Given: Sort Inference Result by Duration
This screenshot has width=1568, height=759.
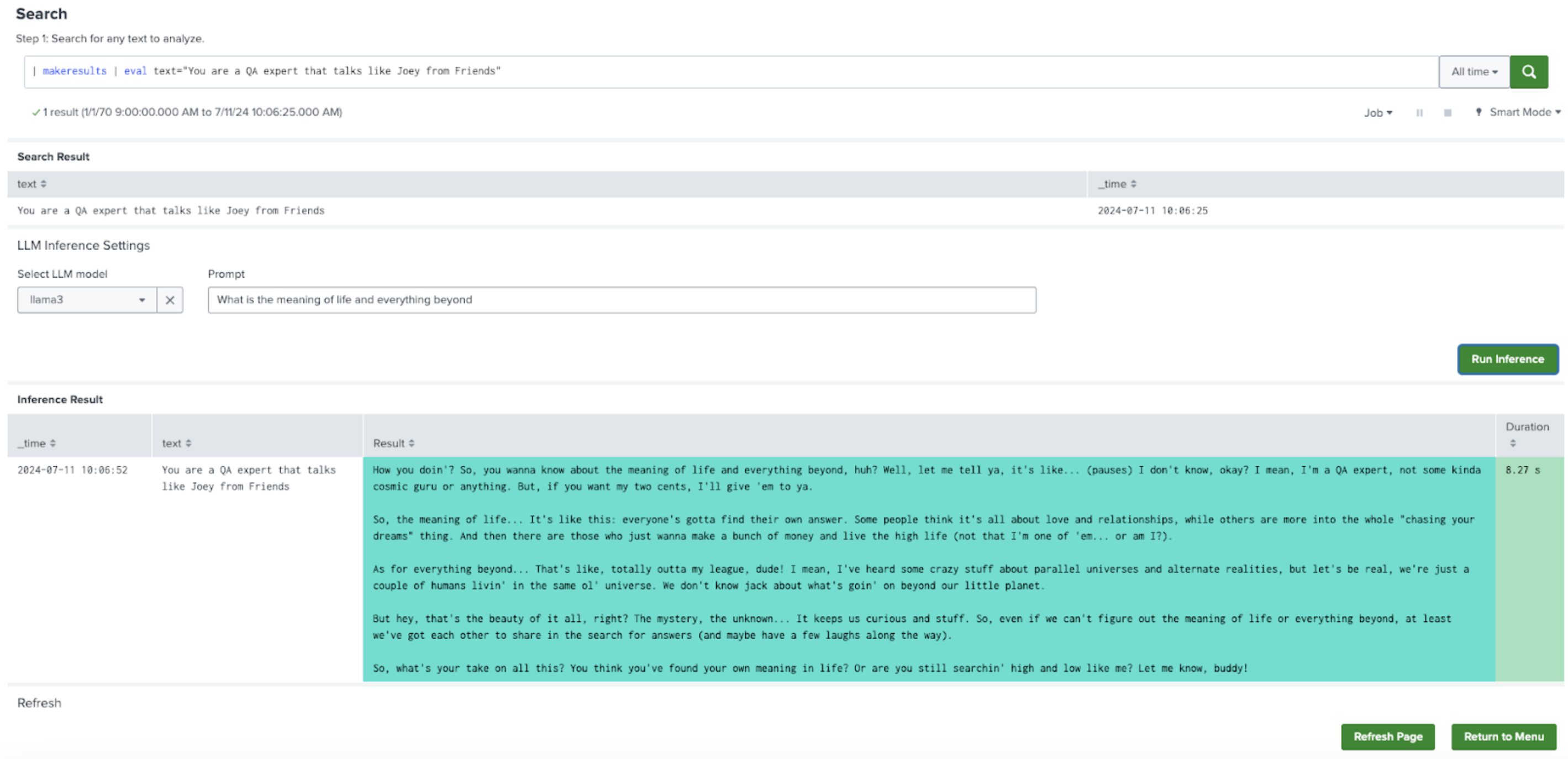Looking at the screenshot, I should (x=1527, y=435).
